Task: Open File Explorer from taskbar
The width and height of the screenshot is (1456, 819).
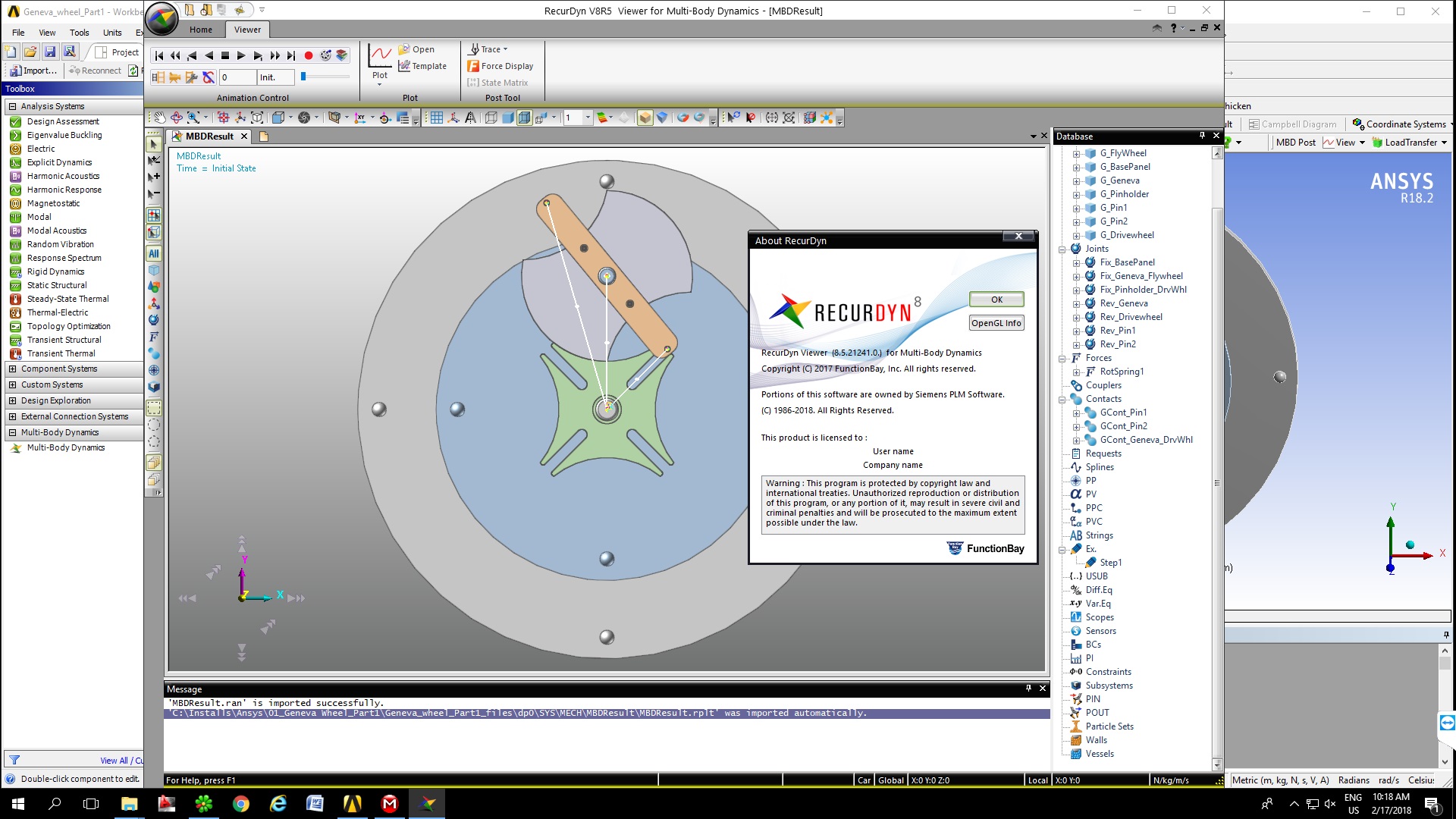Action: pos(129,804)
